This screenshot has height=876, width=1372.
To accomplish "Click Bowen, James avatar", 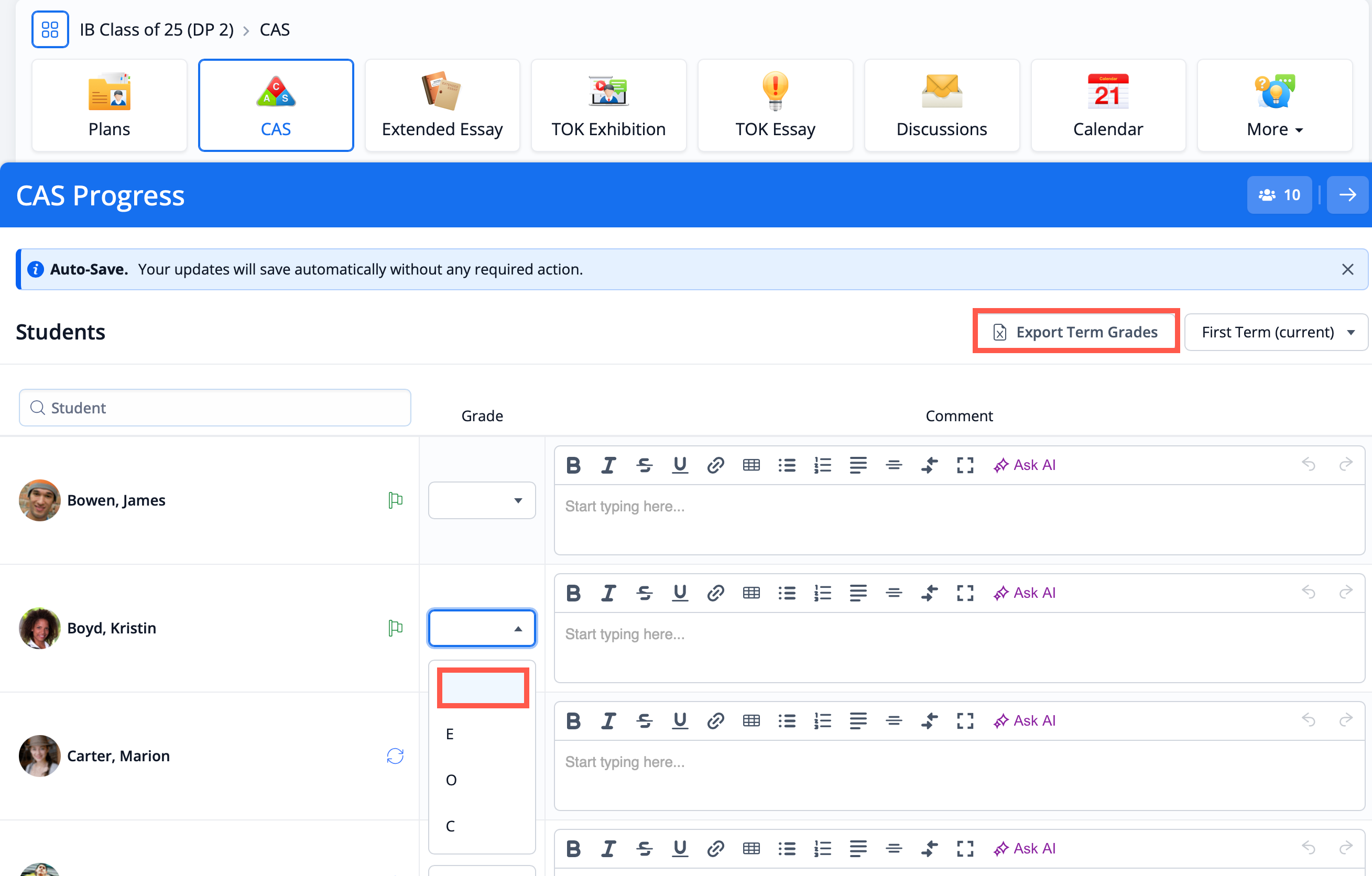I will click(x=40, y=500).
